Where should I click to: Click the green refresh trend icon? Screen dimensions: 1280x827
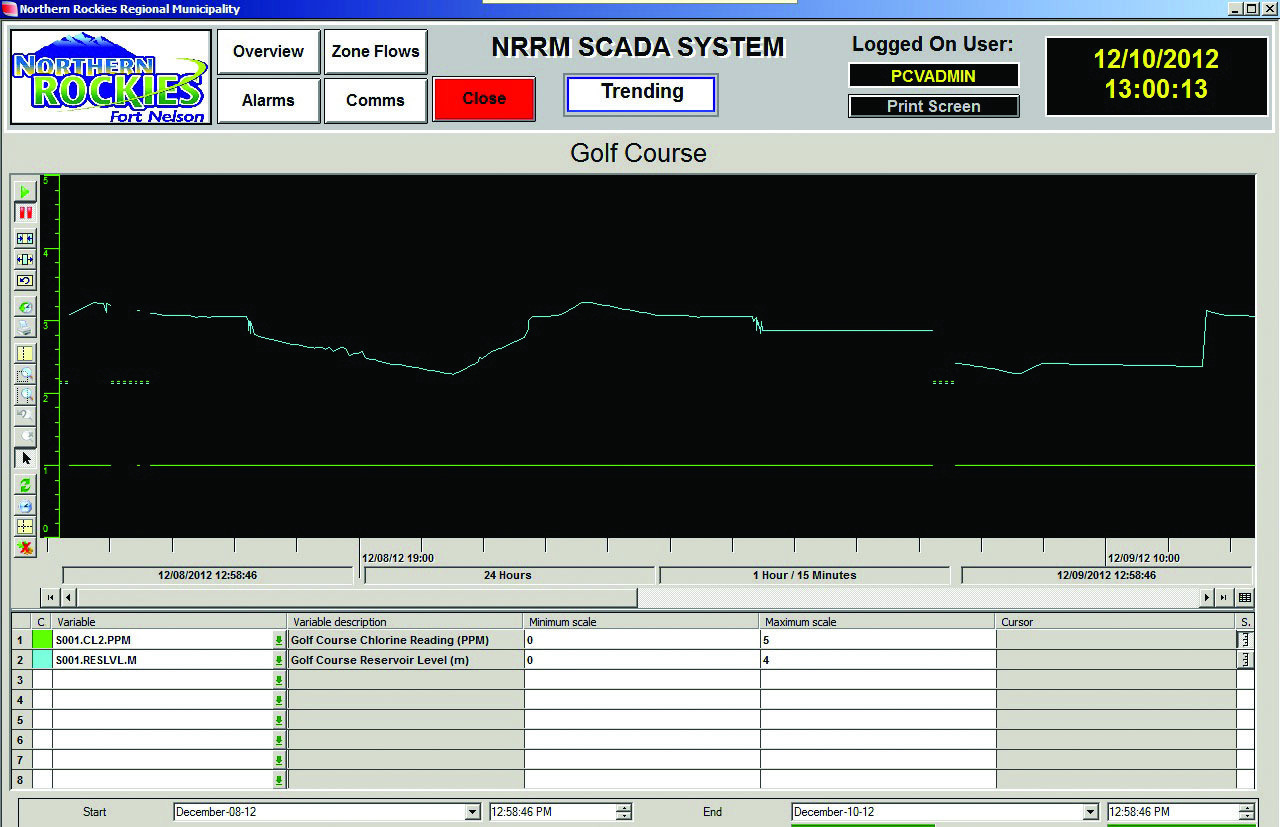point(25,484)
